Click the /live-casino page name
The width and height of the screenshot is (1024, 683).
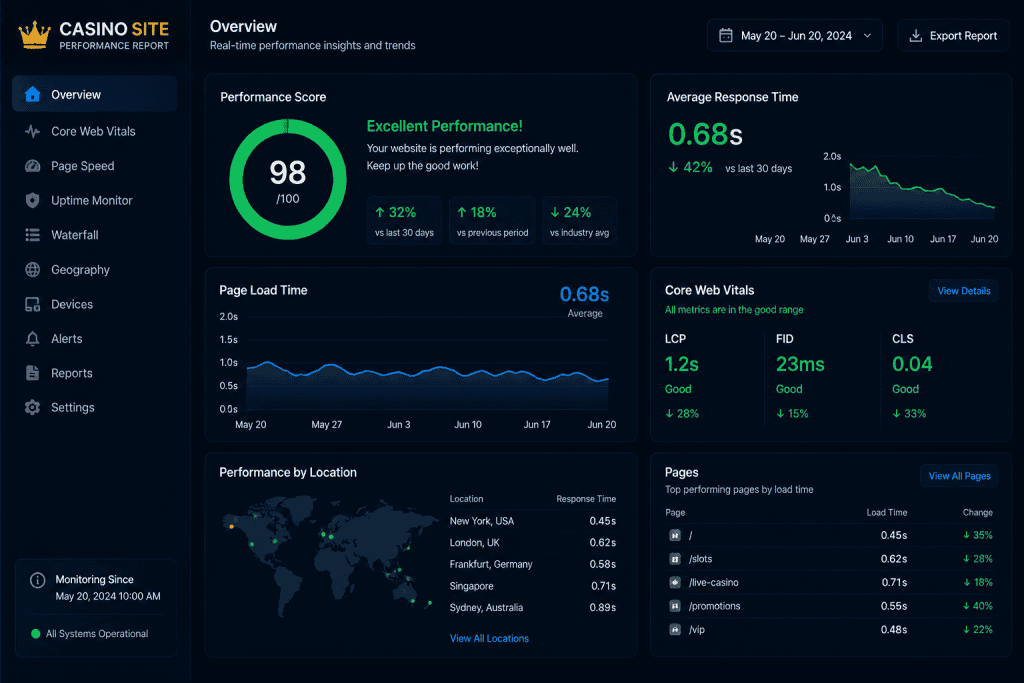coord(713,582)
